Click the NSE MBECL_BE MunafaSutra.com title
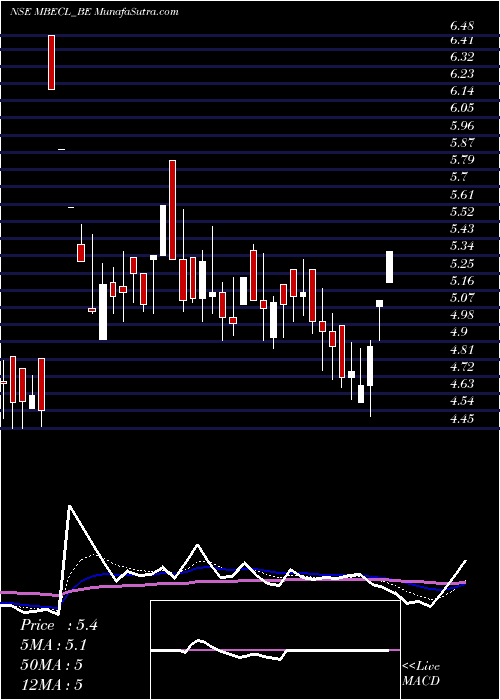Screen dimensions: 500x700 coord(94,12)
